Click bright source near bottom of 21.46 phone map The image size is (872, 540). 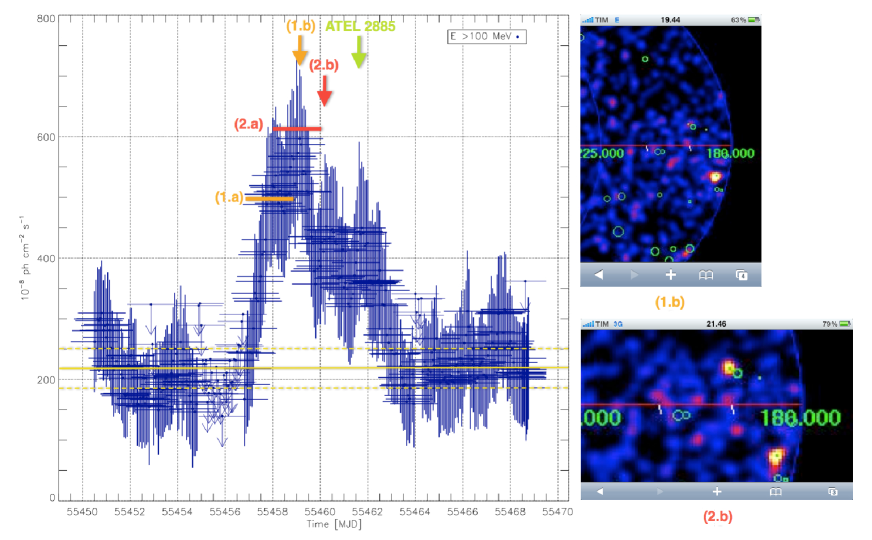776,458
